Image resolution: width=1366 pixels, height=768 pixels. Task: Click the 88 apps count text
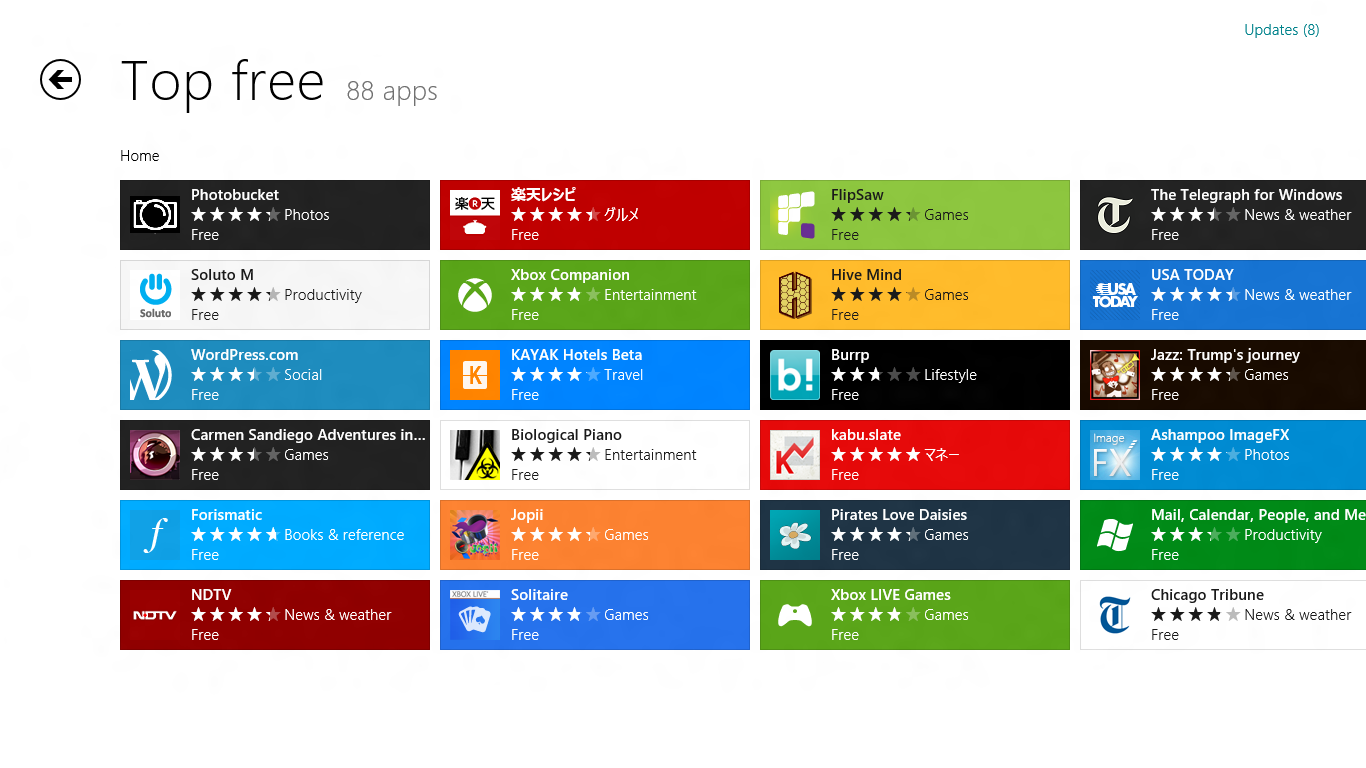click(x=392, y=91)
